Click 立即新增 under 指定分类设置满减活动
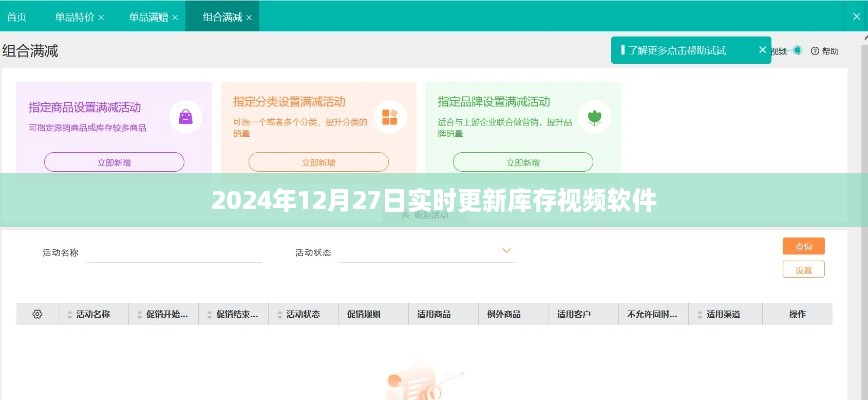Image resolution: width=868 pixels, height=400 pixels. (318, 162)
